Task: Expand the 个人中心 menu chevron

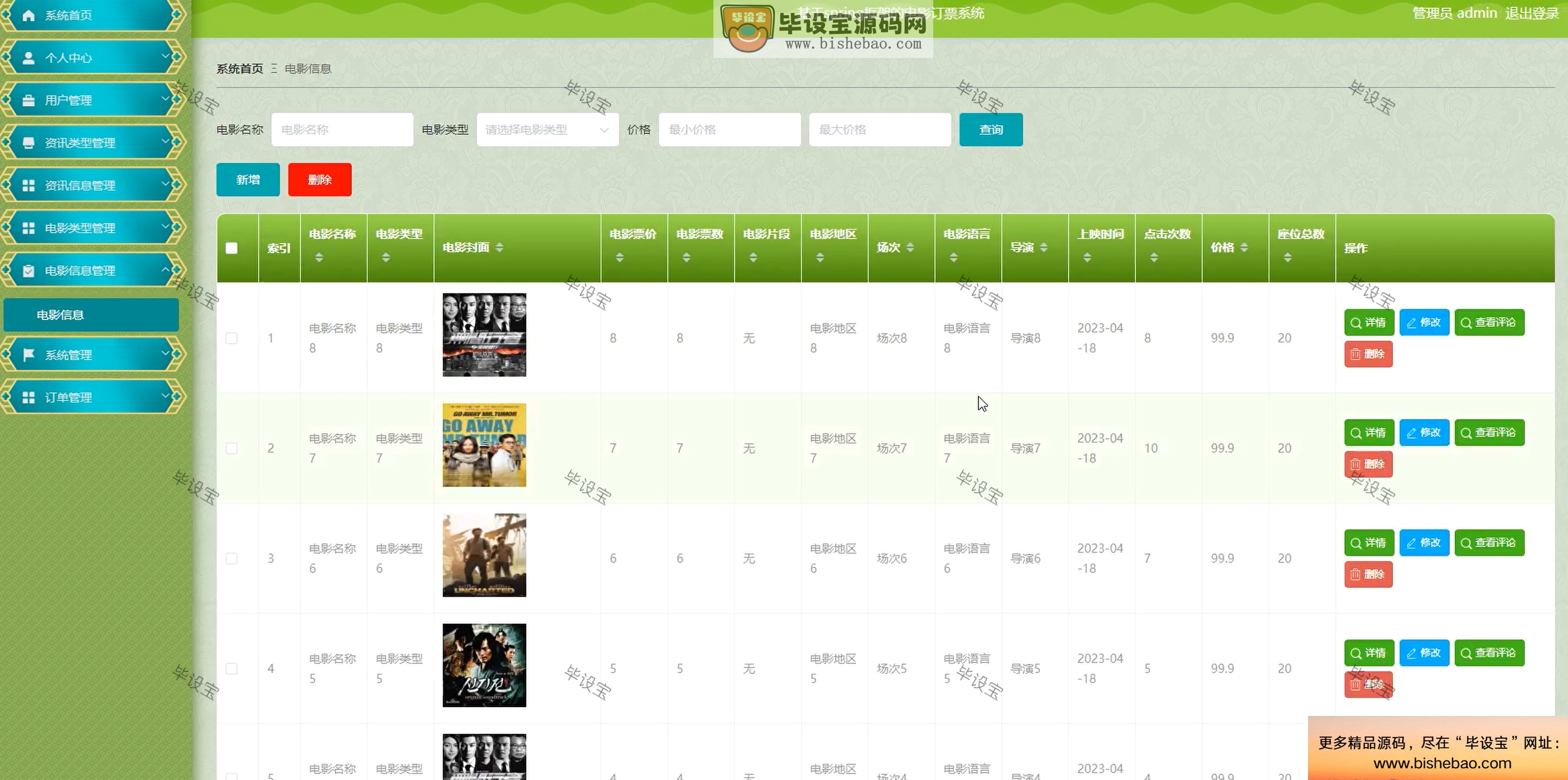Action: (165, 56)
